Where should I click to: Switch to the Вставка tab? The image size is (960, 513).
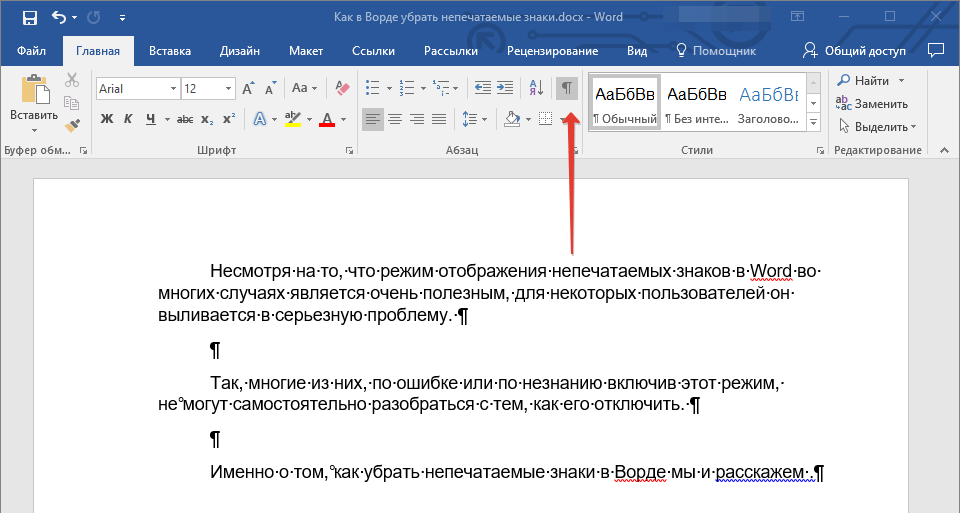point(170,51)
